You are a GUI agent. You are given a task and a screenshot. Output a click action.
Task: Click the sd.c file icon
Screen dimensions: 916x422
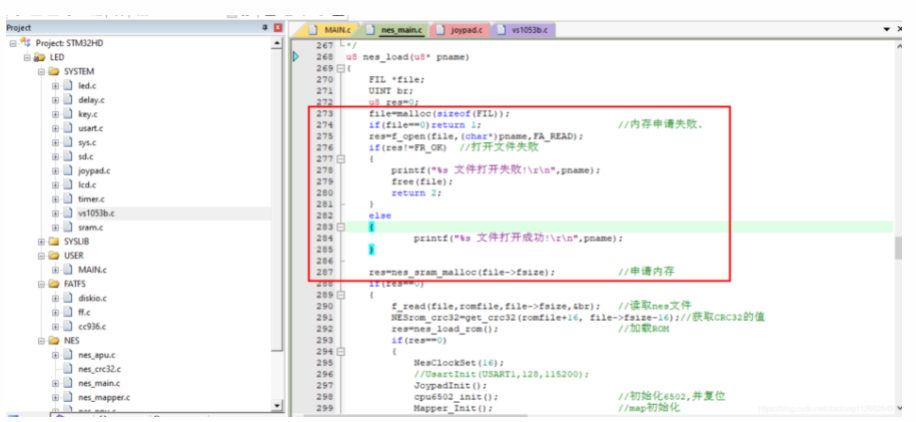68,156
